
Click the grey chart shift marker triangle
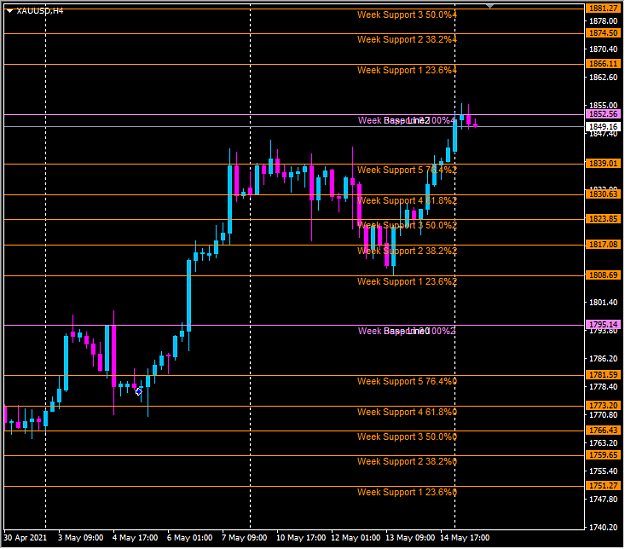coord(490,6)
